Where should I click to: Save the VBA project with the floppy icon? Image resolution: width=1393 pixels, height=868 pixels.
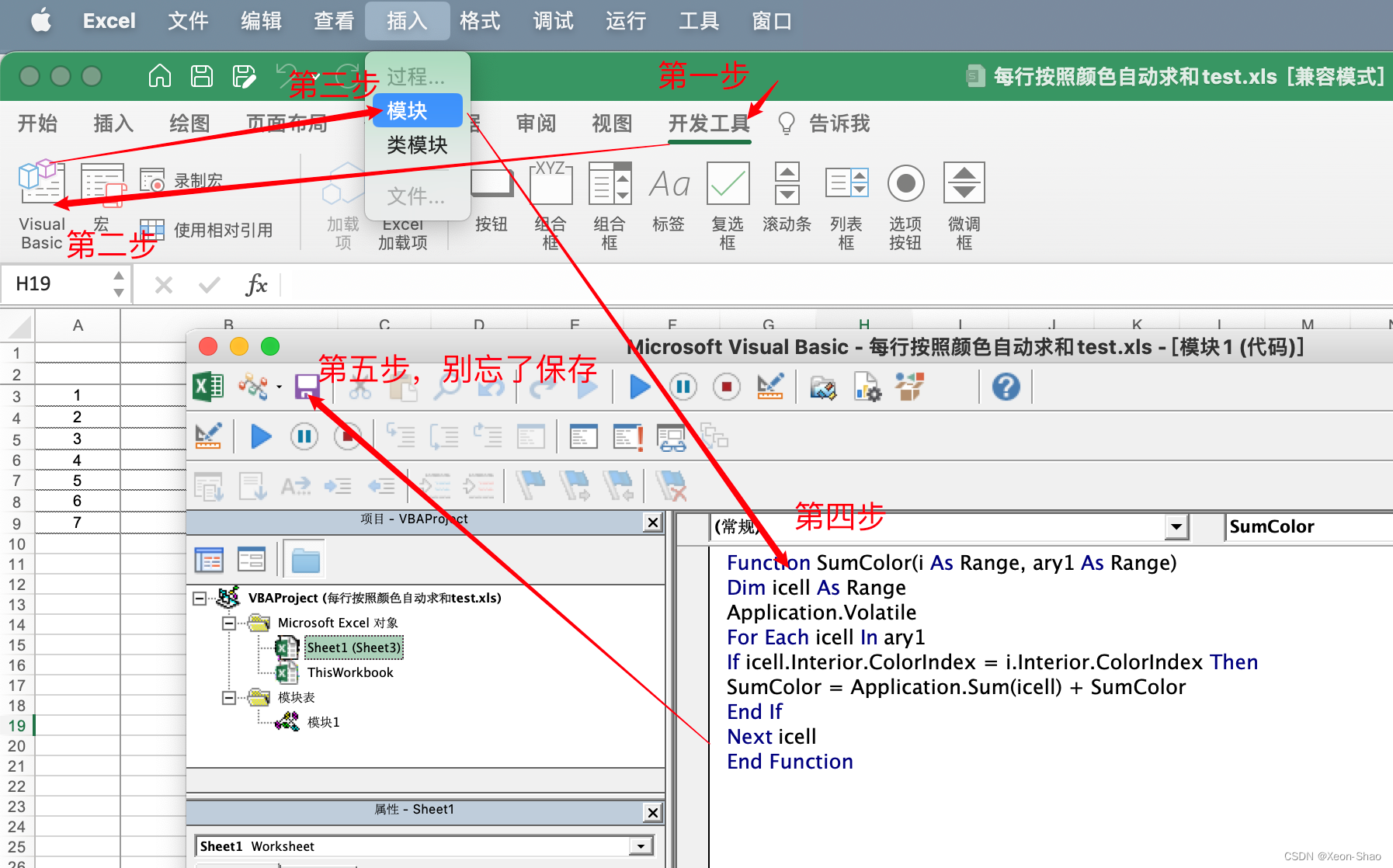pos(307,386)
